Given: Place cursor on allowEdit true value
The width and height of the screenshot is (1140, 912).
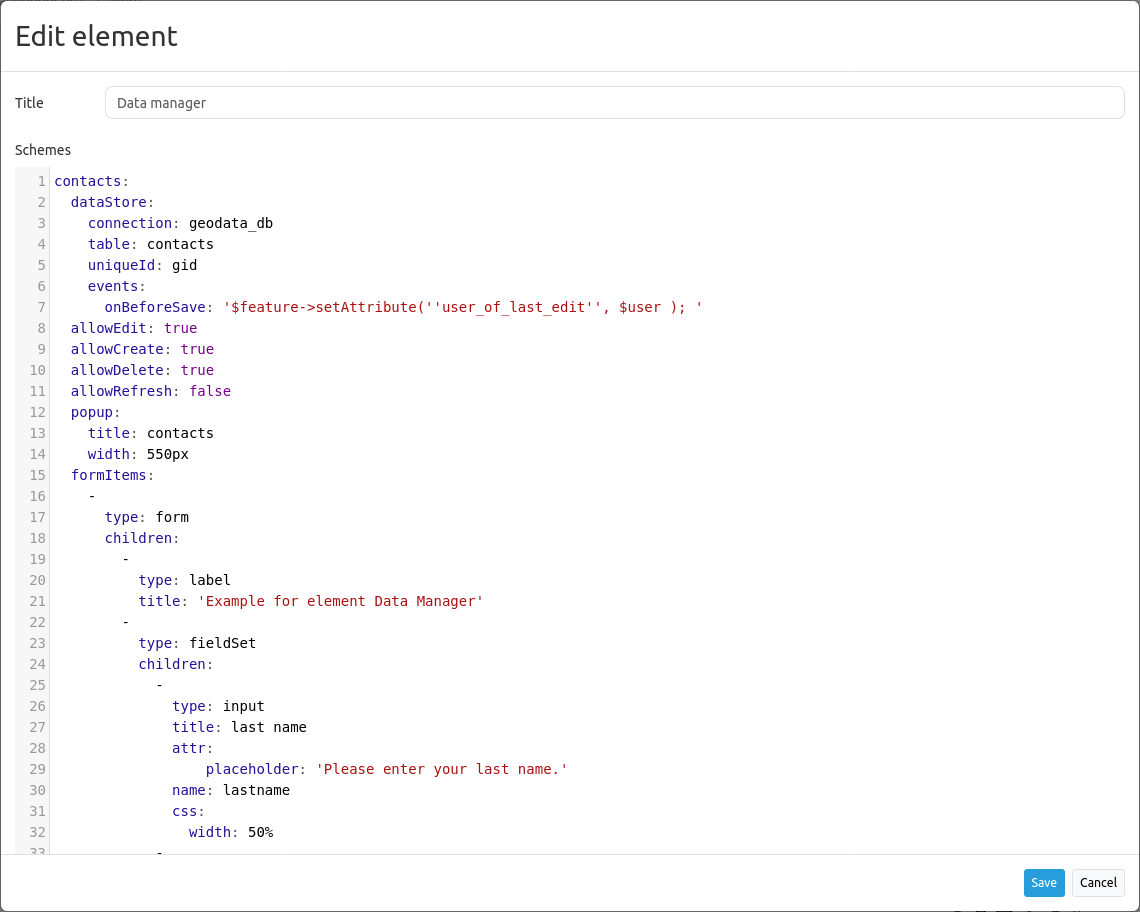Looking at the screenshot, I should point(180,329).
